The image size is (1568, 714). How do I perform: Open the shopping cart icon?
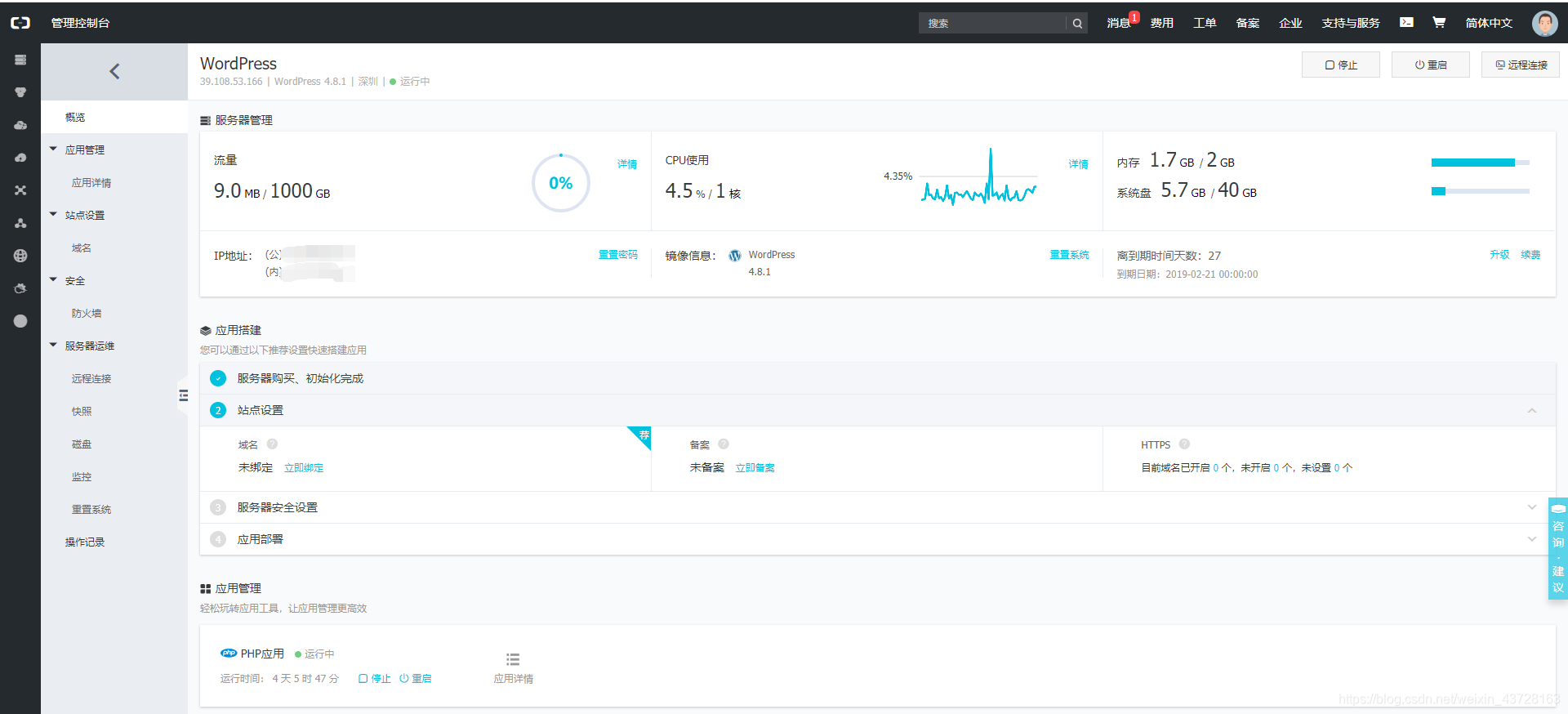tap(1439, 22)
